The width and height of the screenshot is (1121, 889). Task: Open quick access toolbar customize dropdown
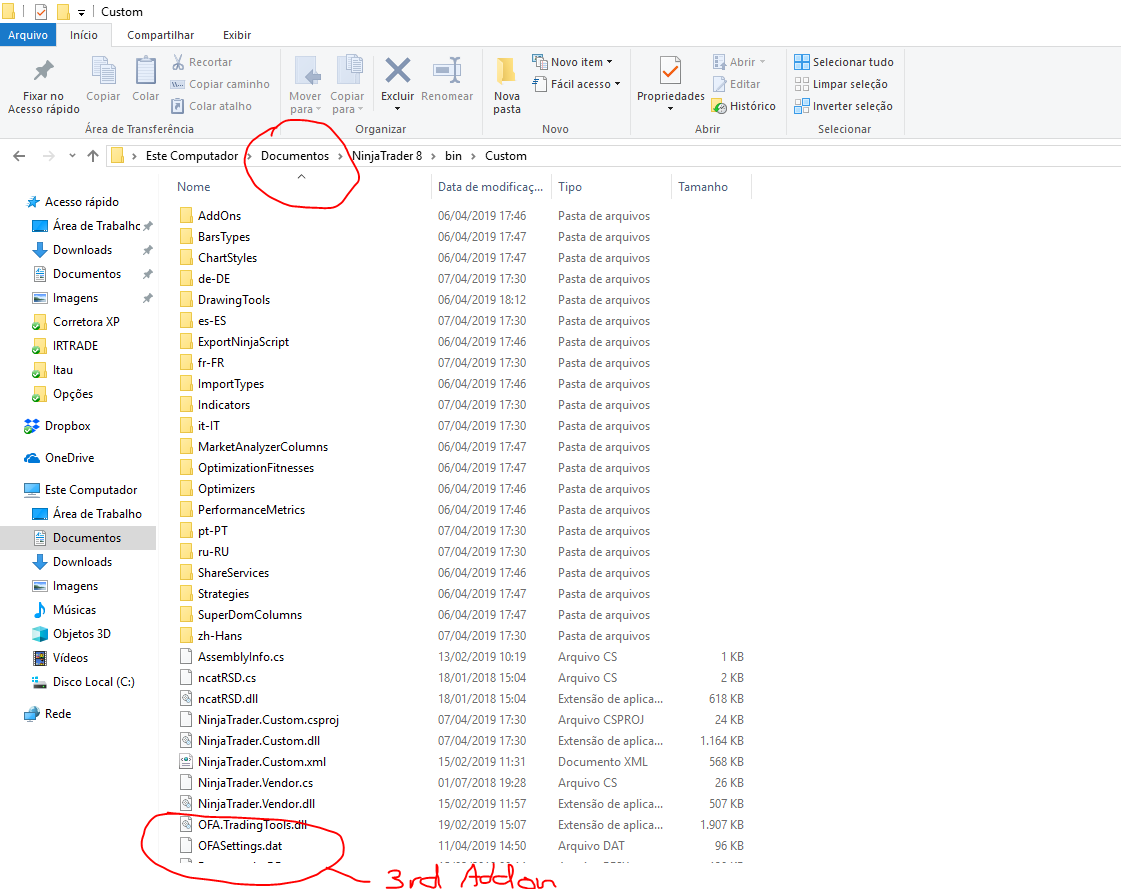coord(81,12)
